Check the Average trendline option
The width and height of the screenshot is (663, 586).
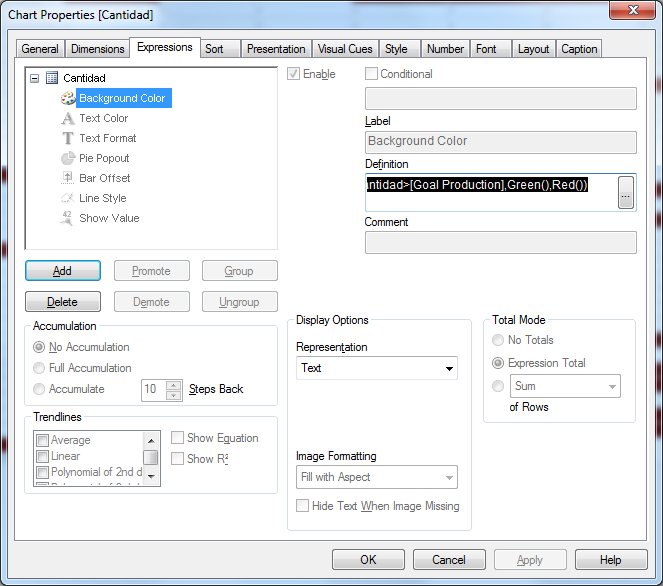42,440
